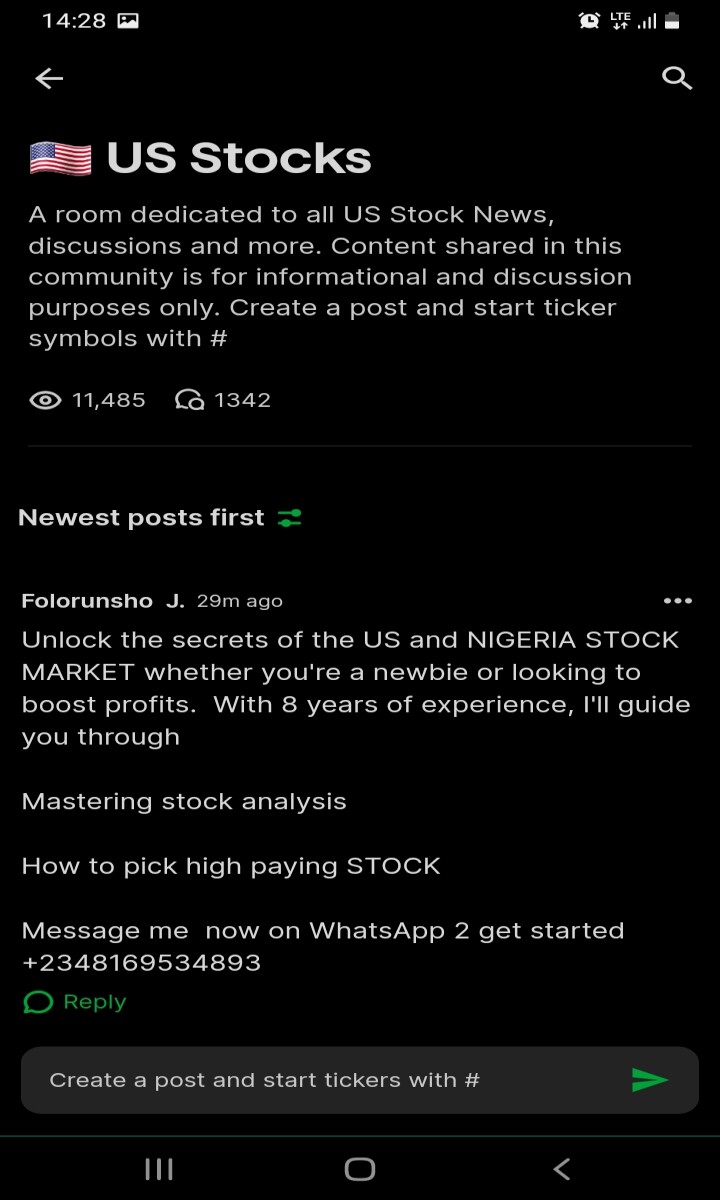Tap the back arrow icon
This screenshot has height=1200, width=720.
(x=49, y=79)
